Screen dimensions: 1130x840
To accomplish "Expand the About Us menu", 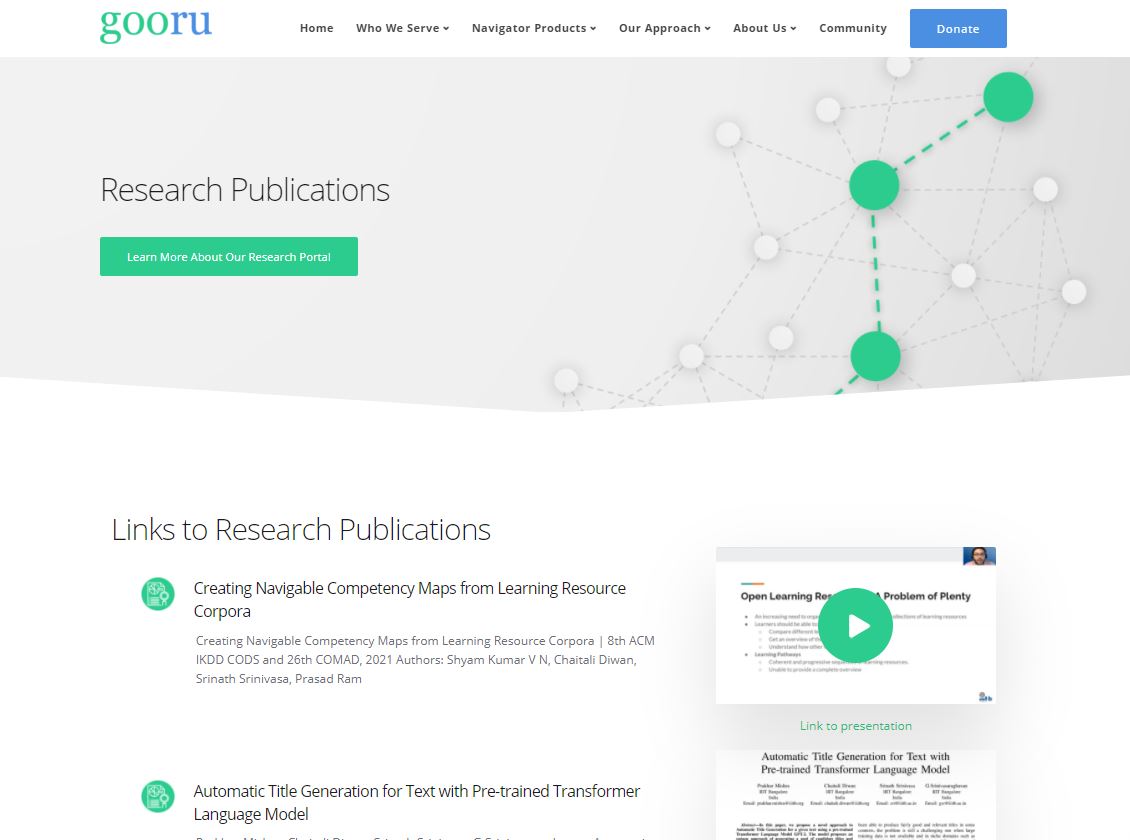I will (765, 28).
